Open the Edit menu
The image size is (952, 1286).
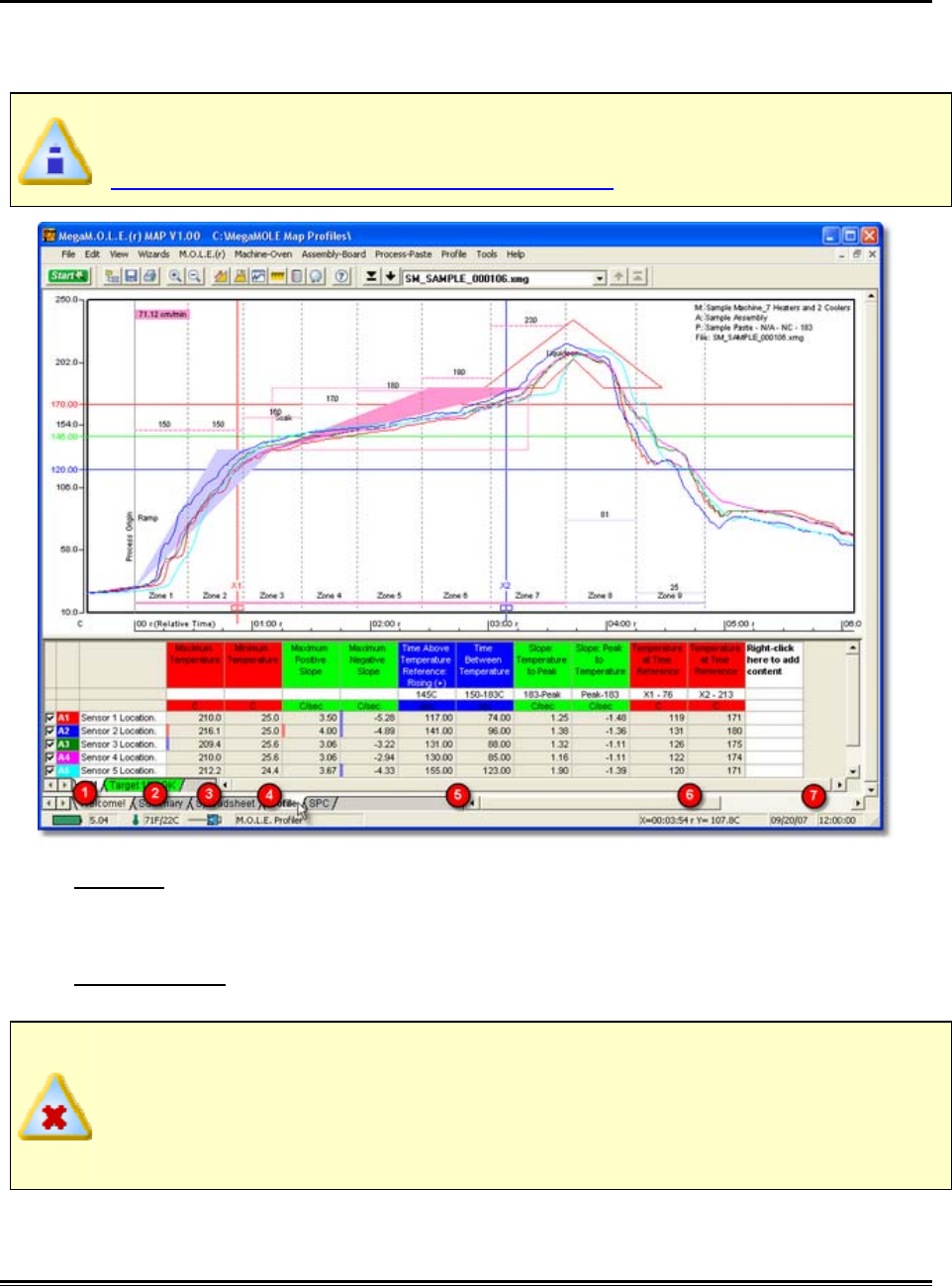coord(92,254)
